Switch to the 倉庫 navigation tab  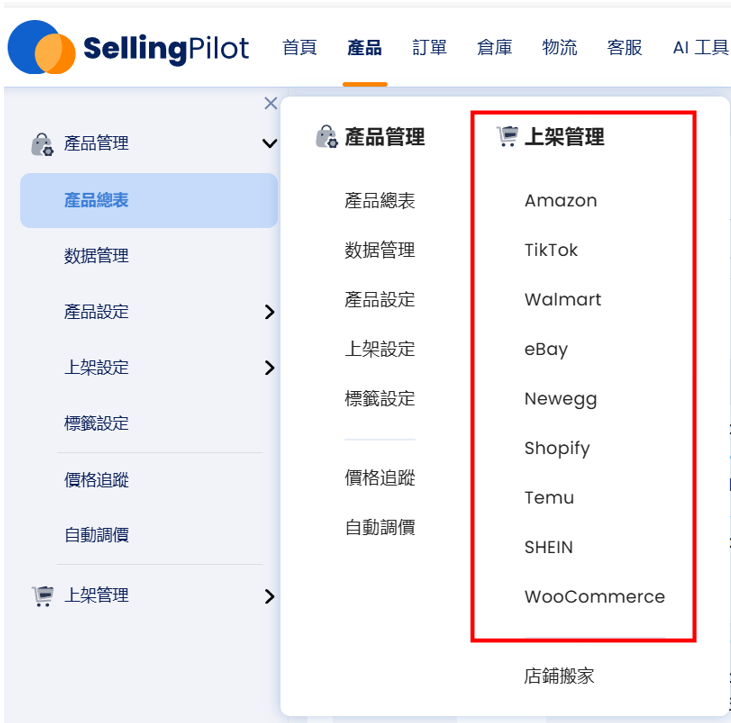[495, 48]
